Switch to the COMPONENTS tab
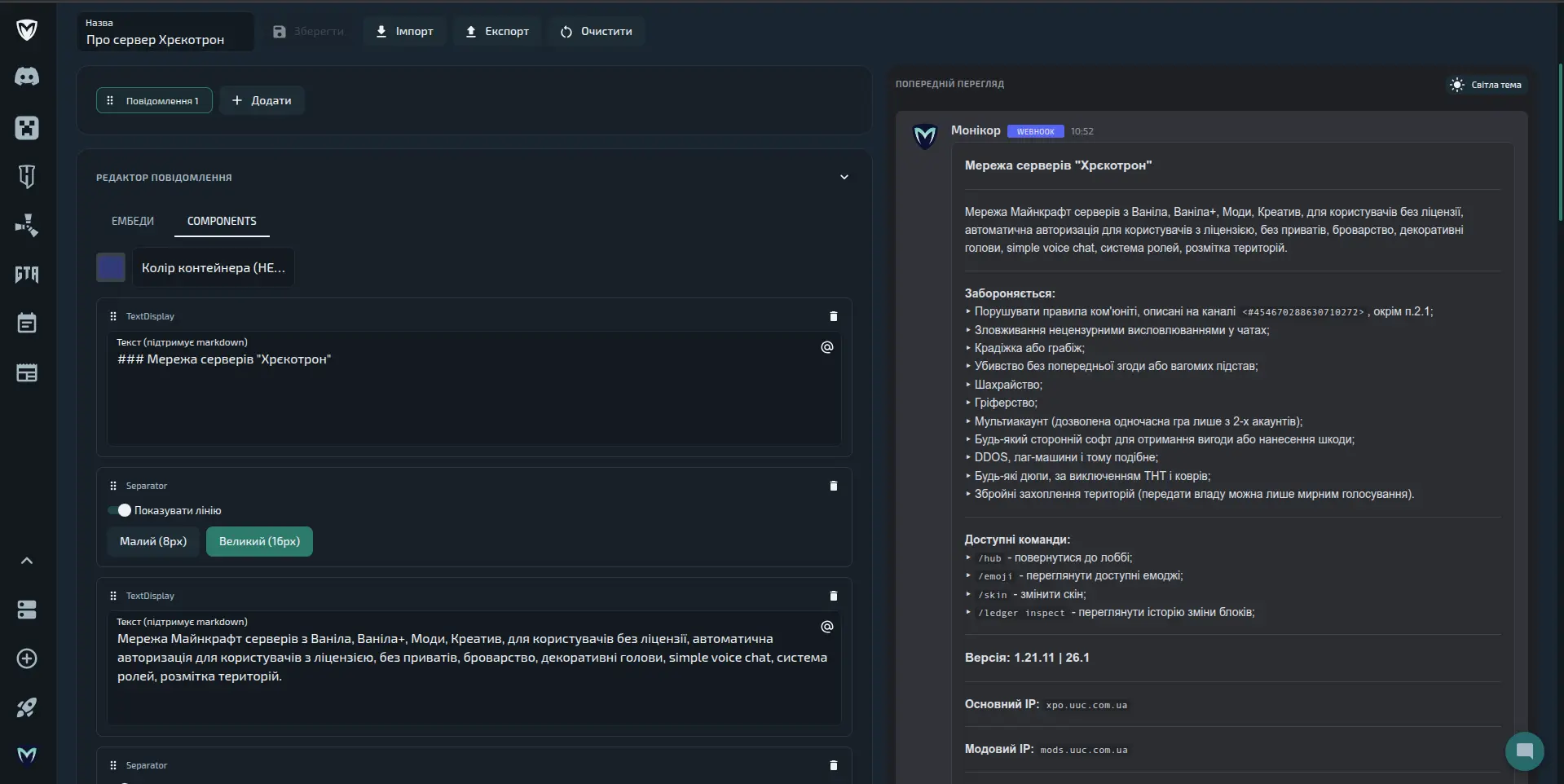 (x=222, y=221)
